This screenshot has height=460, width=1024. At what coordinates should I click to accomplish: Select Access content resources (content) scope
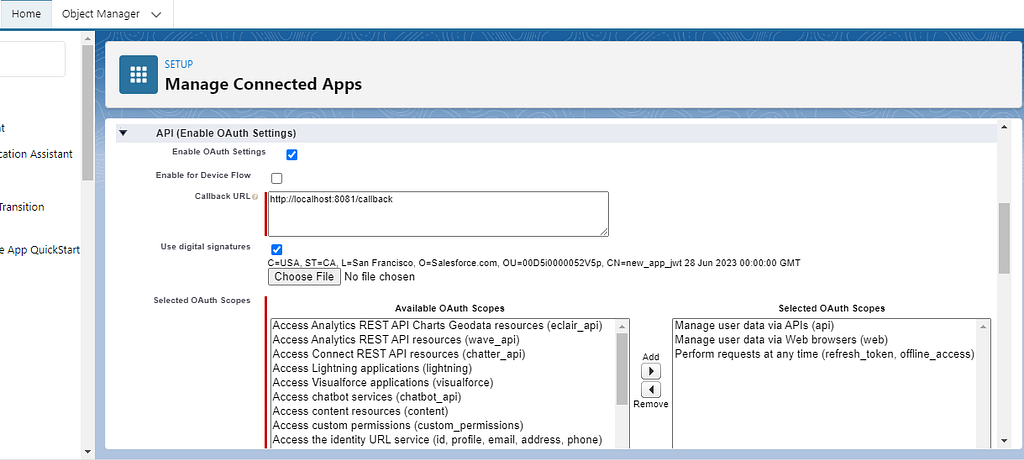[x=360, y=411]
